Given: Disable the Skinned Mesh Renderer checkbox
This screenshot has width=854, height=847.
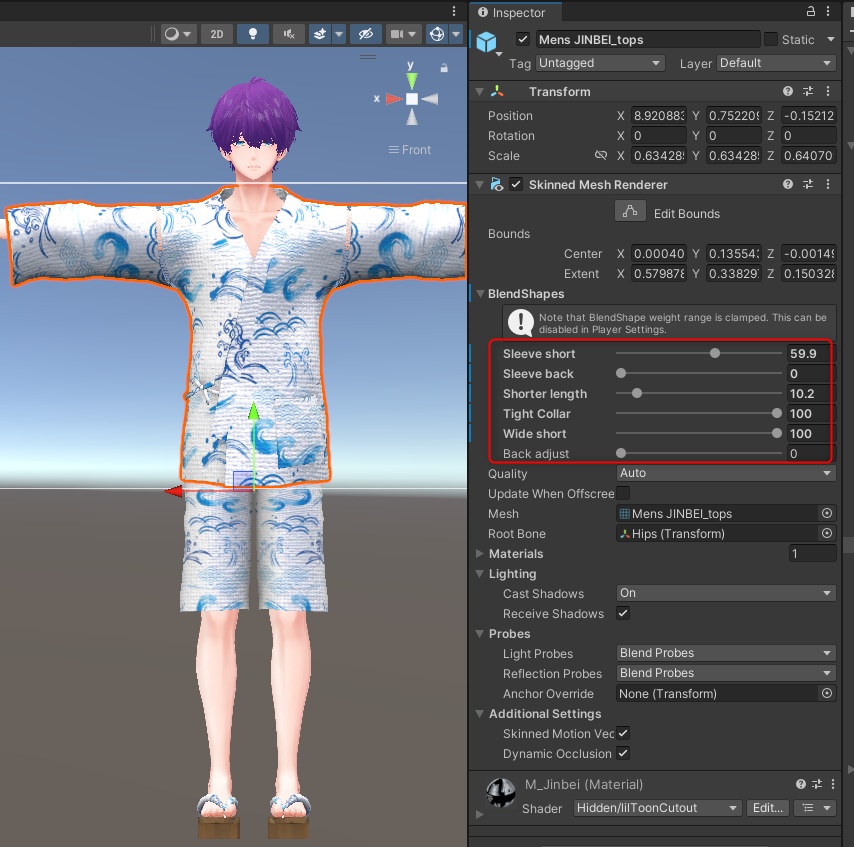Looking at the screenshot, I should 516,185.
